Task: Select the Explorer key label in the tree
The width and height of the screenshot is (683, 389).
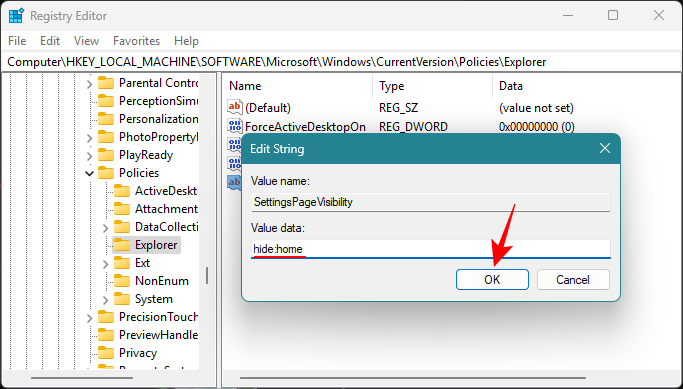Action: click(156, 245)
